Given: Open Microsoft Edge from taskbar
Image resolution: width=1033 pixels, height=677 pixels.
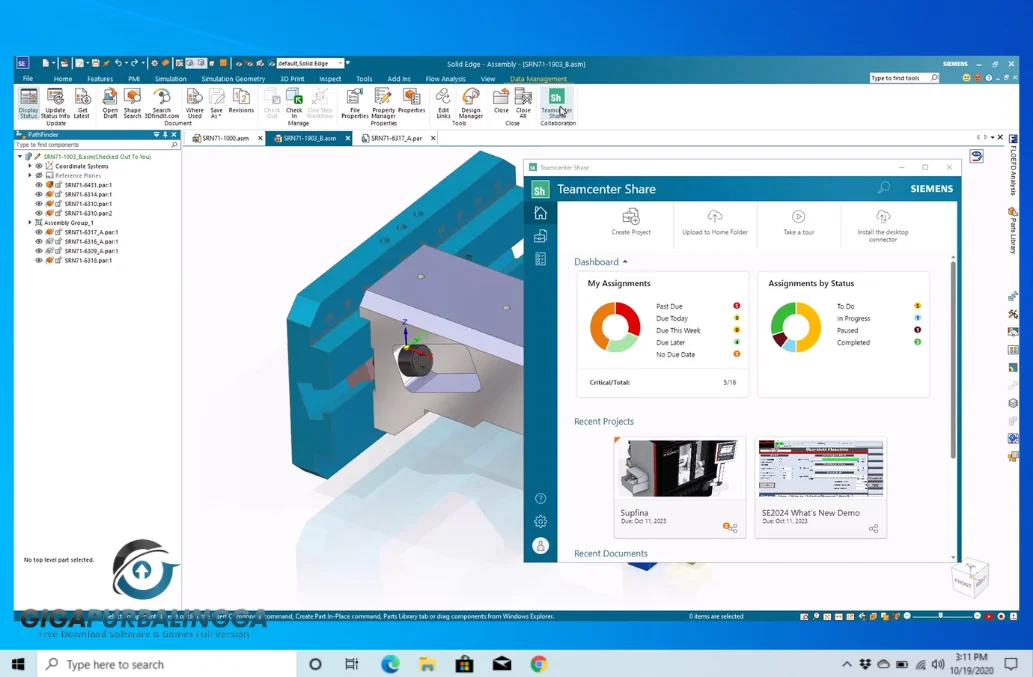Looking at the screenshot, I should pos(390,664).
